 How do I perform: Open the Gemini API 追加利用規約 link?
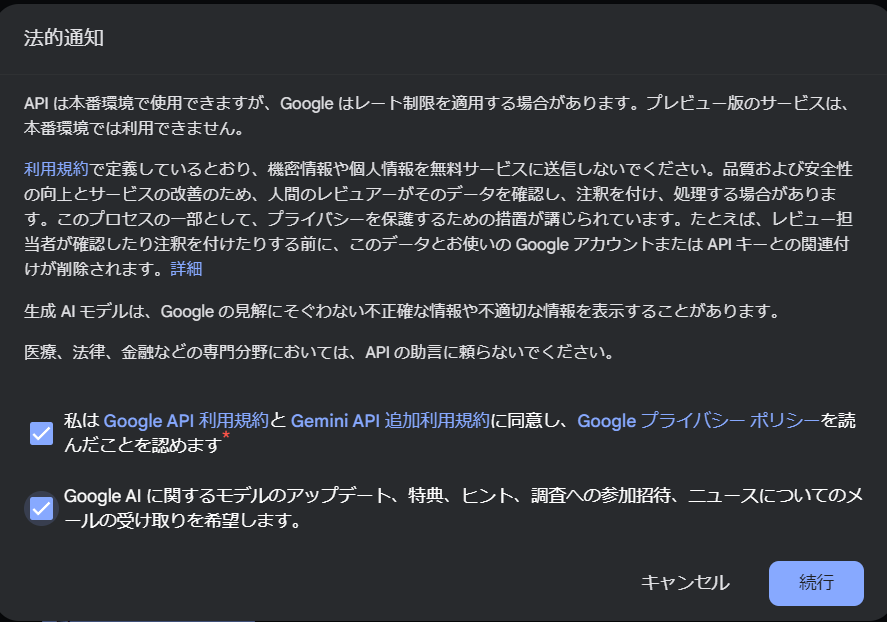click(x=390, y=421)
